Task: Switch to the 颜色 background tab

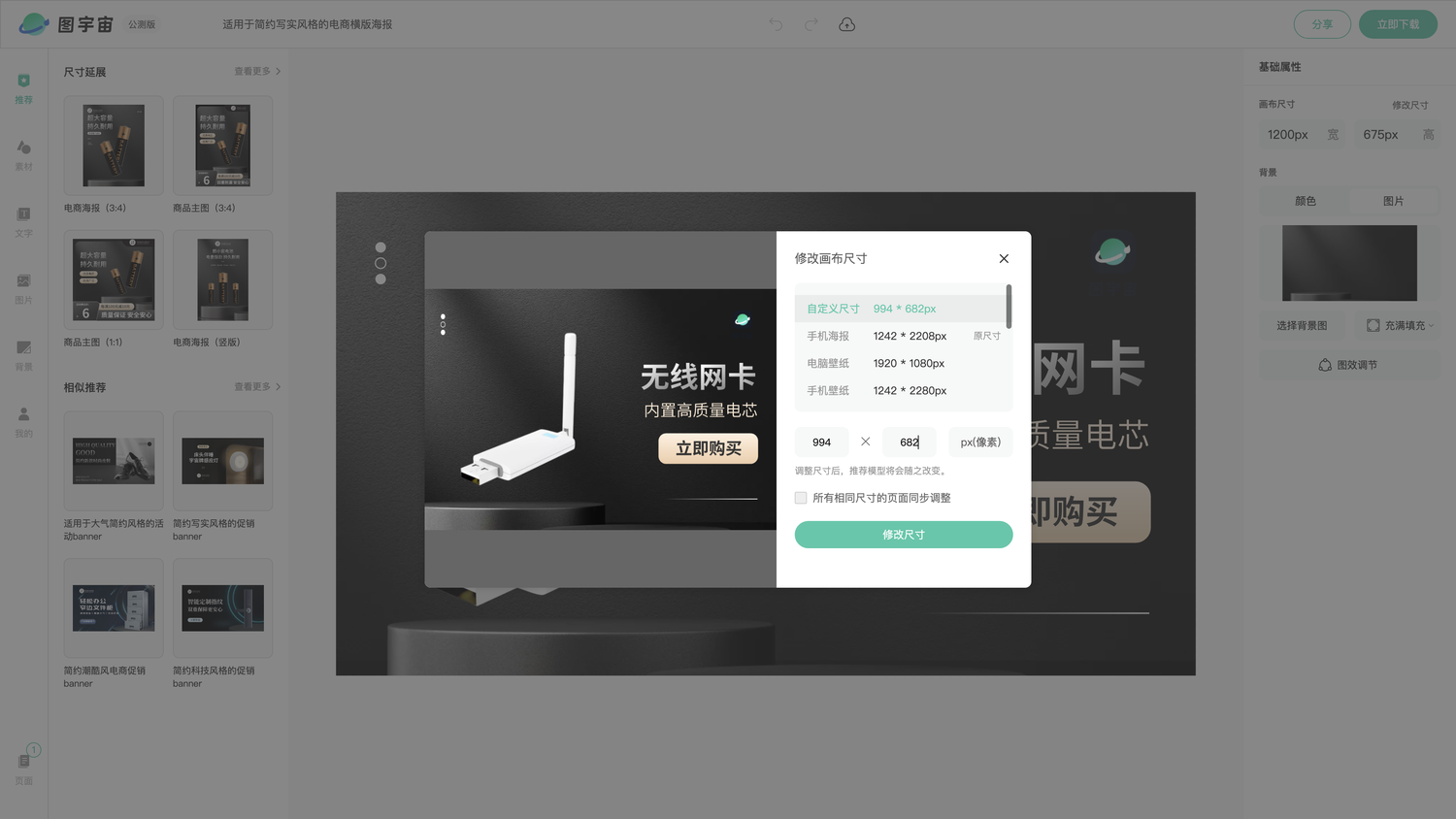Action: (1305, 201)
